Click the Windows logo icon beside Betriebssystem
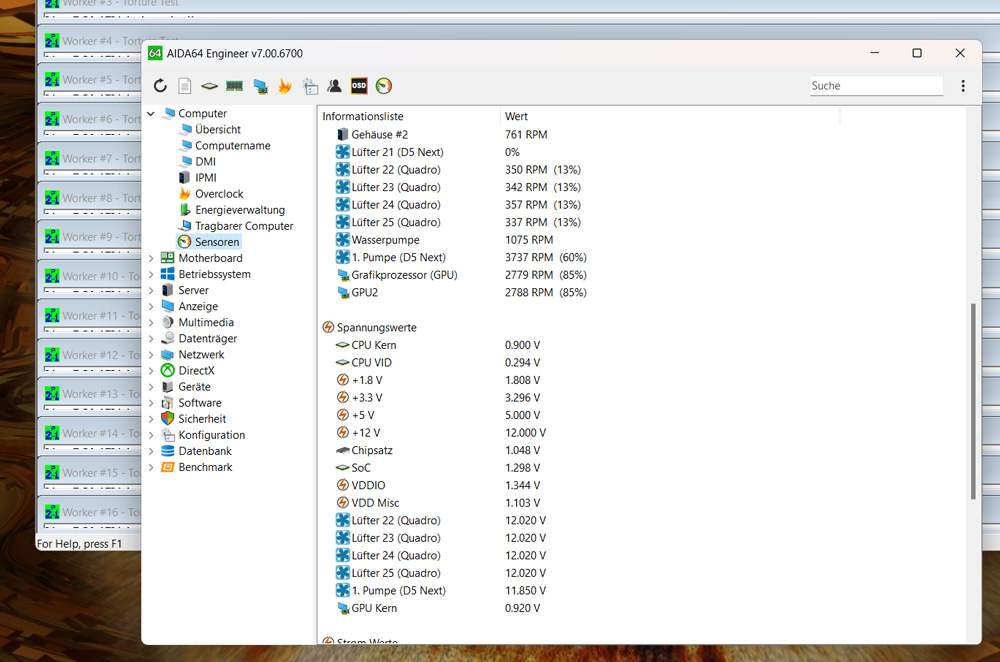The height and width of the screenshot is (662, 1000). 167,274
